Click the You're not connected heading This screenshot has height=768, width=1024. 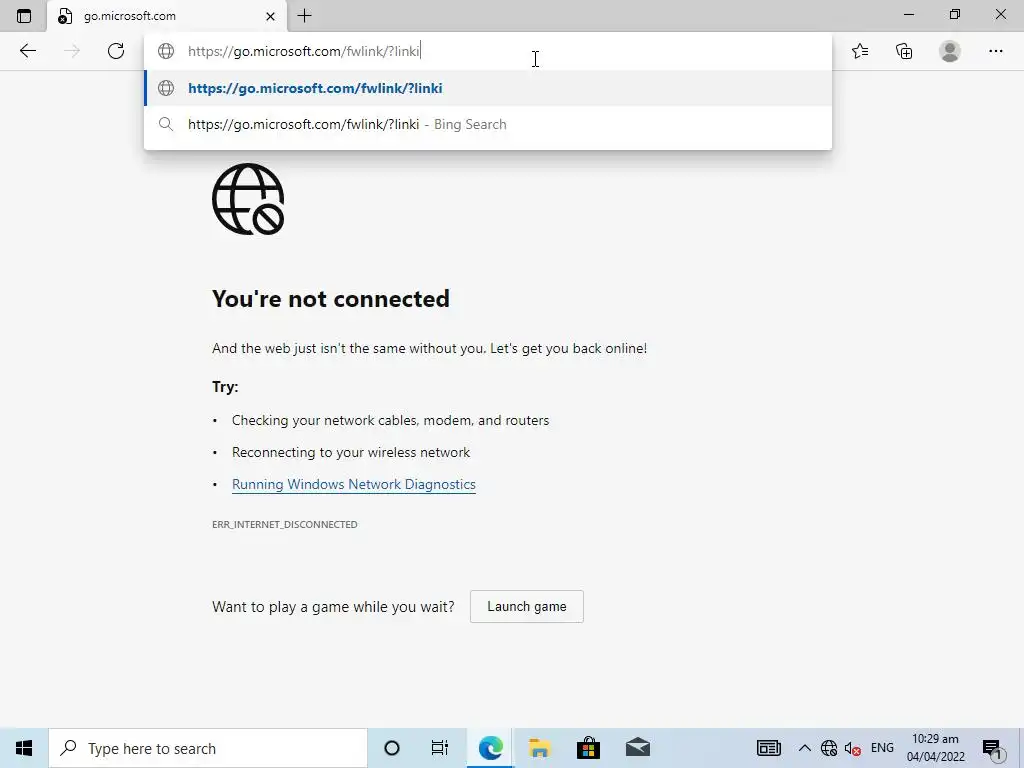(x=330, y=298)
